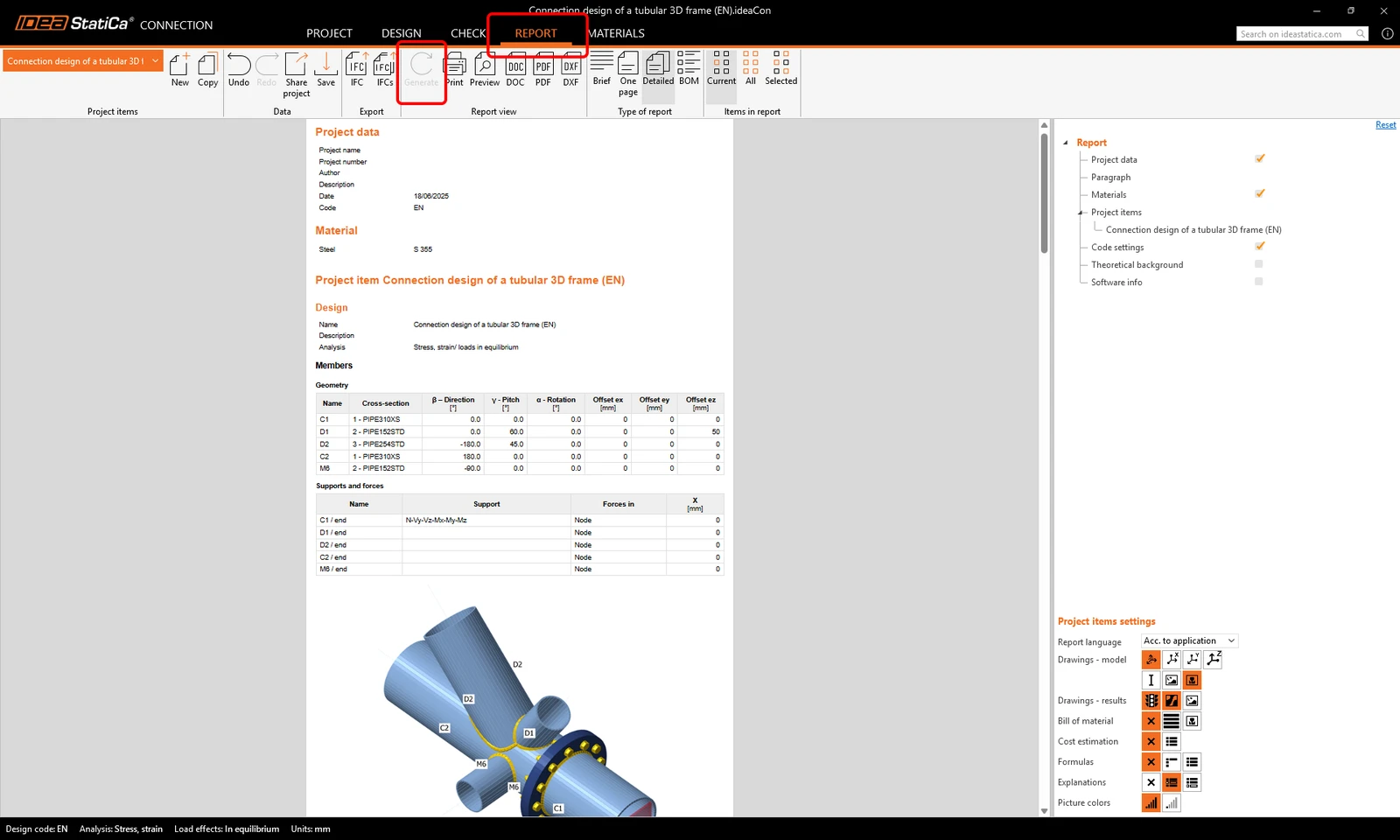Toggle stress-strain results drawing option
The image size is (1400, 840).
tap(1172, 701)
